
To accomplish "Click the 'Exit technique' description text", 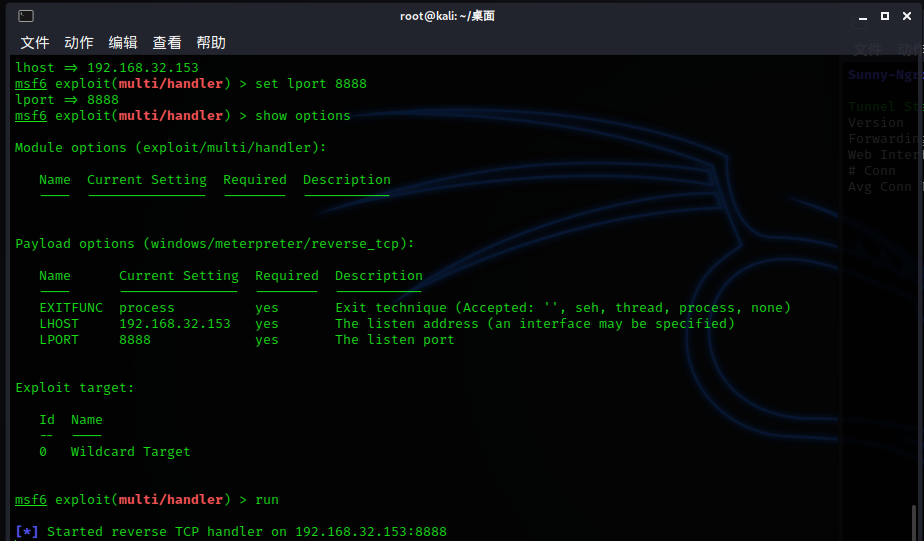I will pyautogui.click(x=563, y=308).
